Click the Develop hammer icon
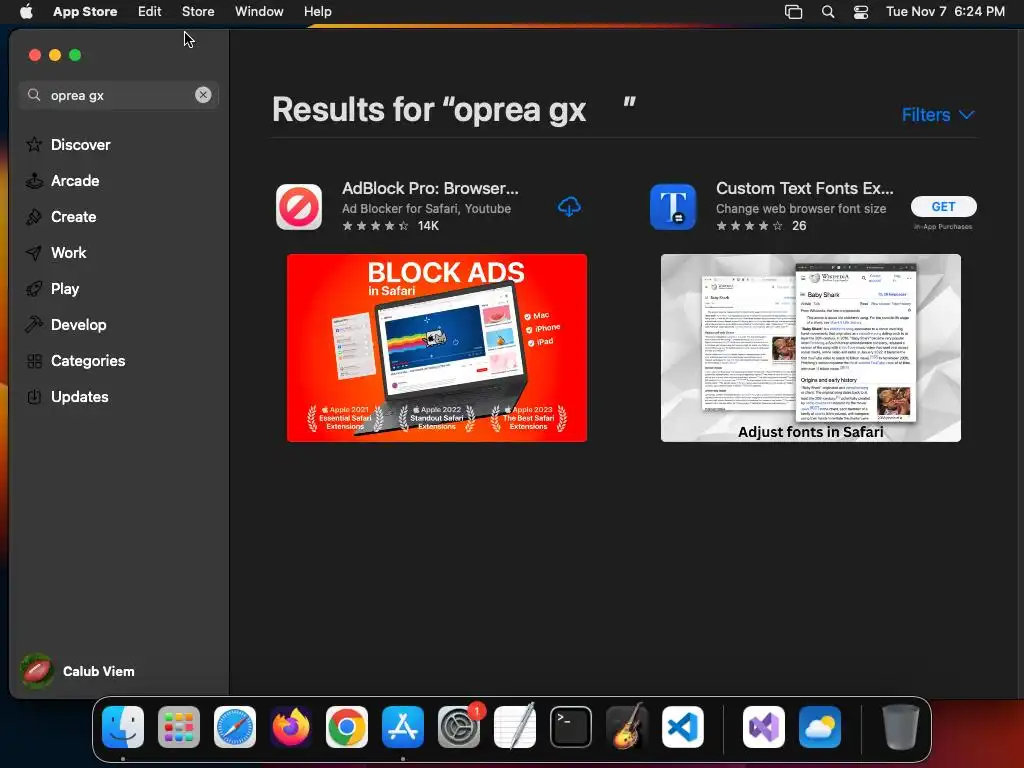 [x=34, y=324]
